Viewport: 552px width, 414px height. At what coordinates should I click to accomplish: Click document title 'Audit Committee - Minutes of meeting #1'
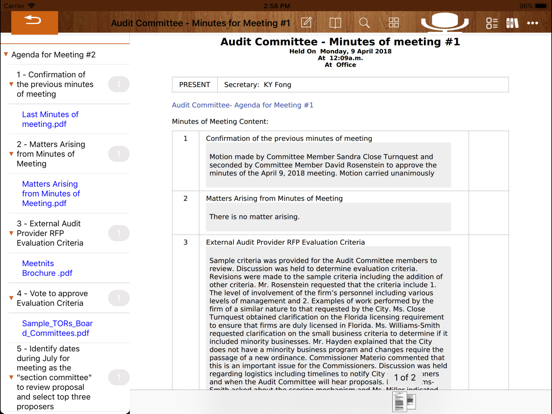click(x=340, y=42)
